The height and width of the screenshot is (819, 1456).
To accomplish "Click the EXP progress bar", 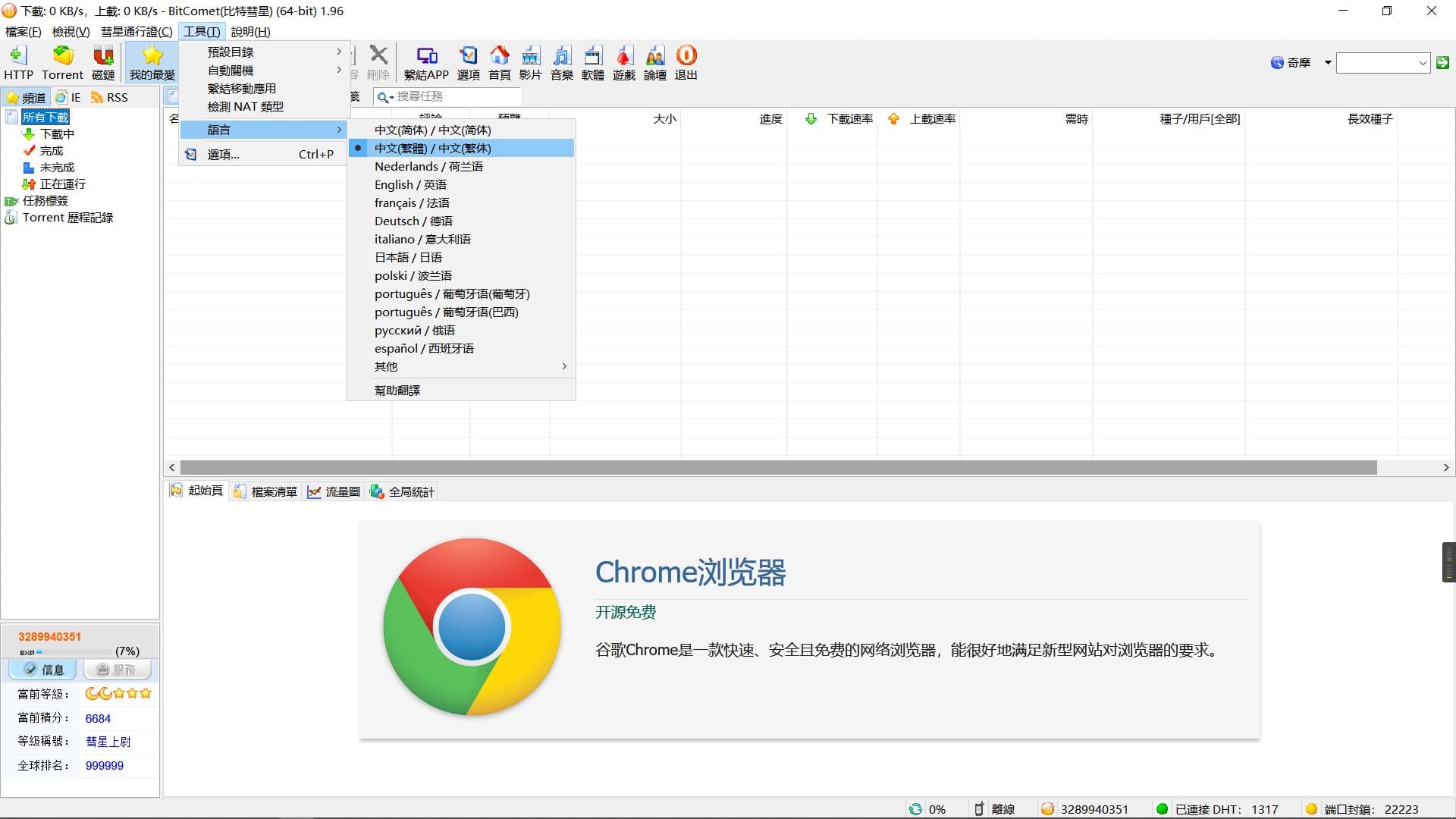I will 74,652.
